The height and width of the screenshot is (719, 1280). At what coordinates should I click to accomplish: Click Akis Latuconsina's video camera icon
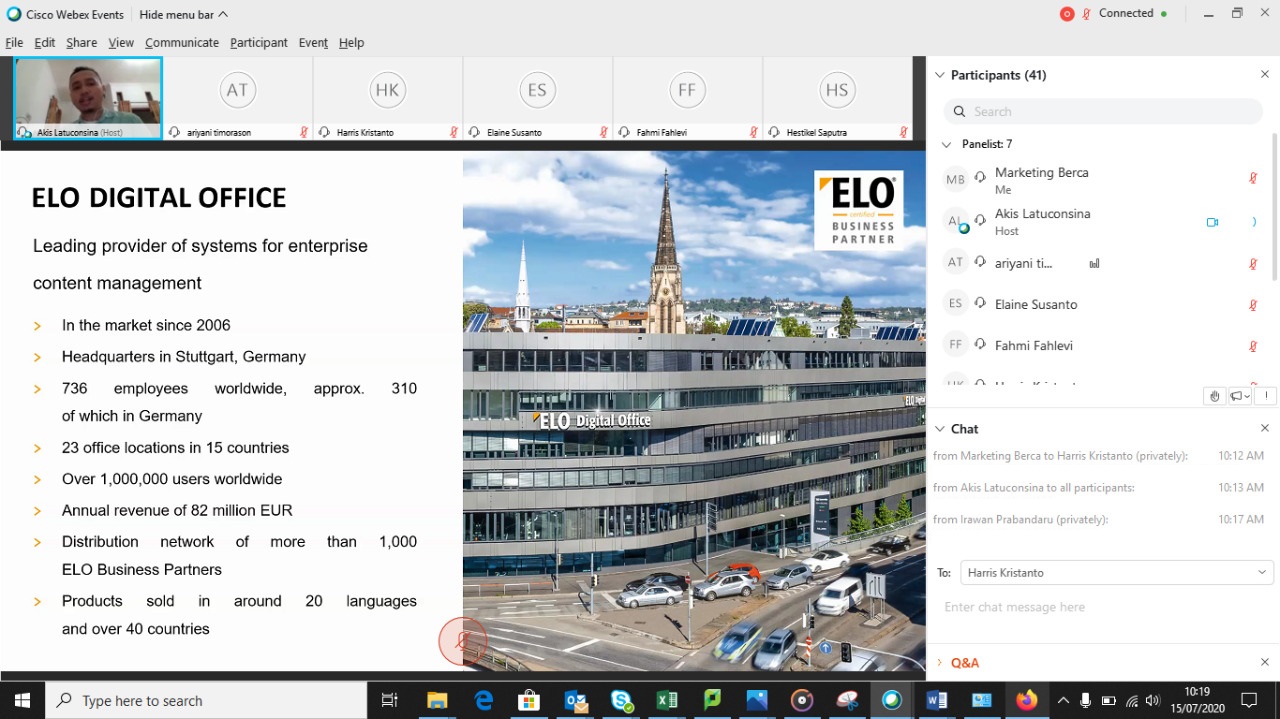[x=1212, y=222]
